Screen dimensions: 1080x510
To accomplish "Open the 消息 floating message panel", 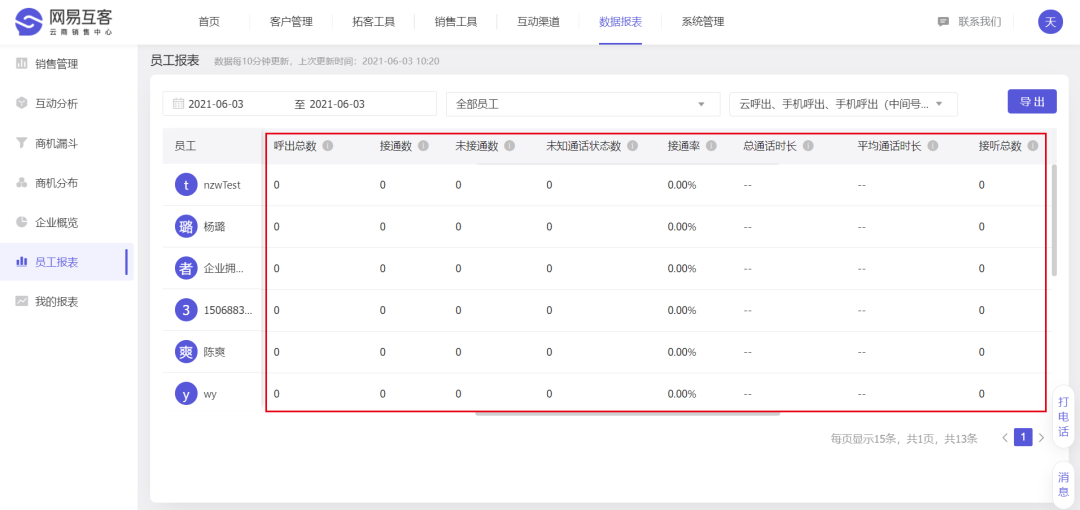I will (1063, 485).
